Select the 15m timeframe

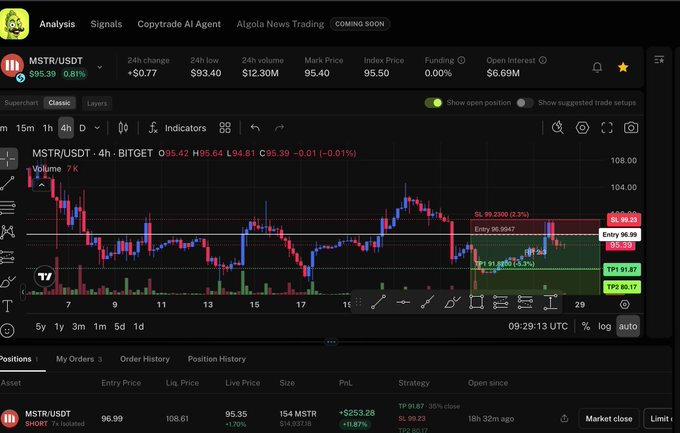pos(25,128)
